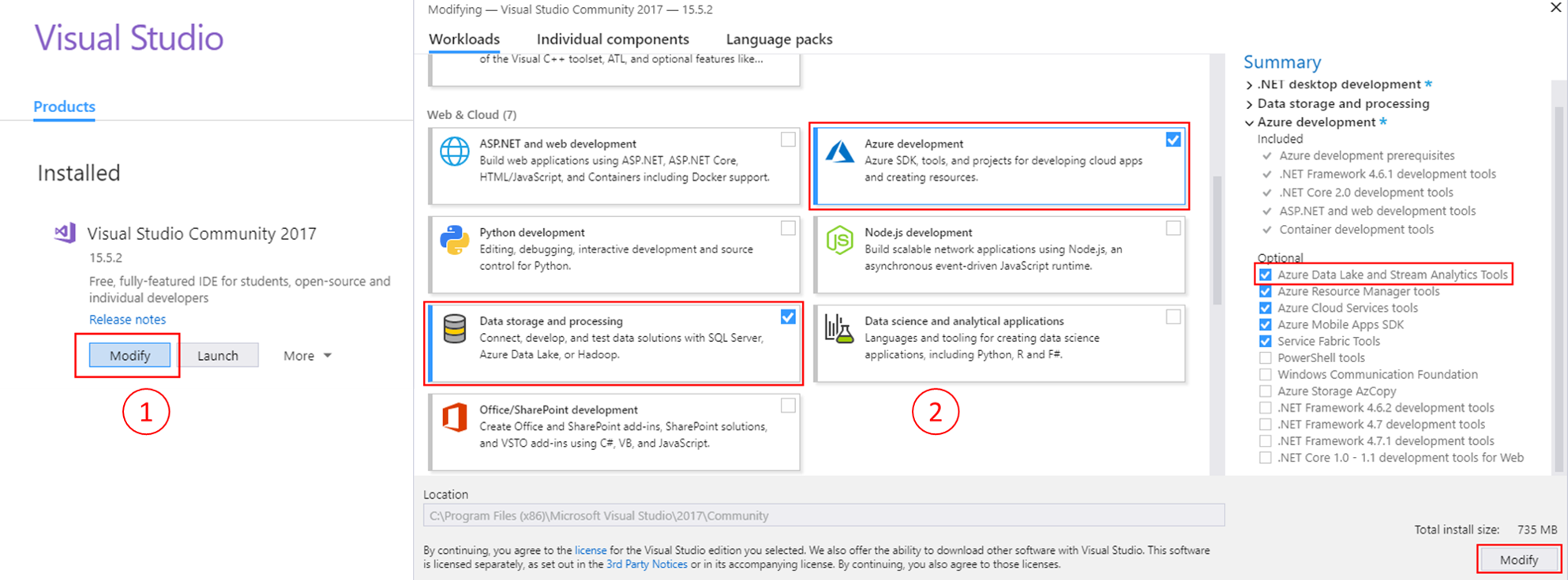
Task: Switch to the Workloads tab
Action: coord(464,39)
